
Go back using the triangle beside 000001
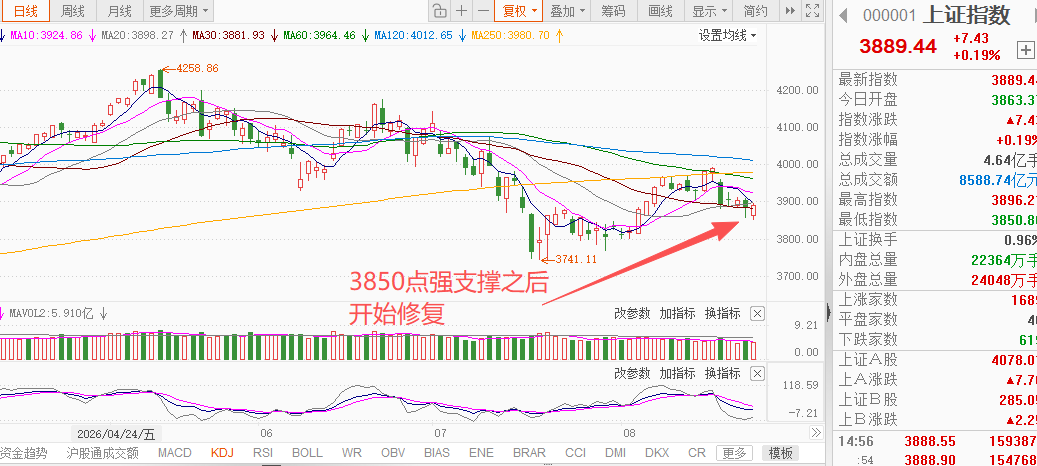tap(843, 16)
